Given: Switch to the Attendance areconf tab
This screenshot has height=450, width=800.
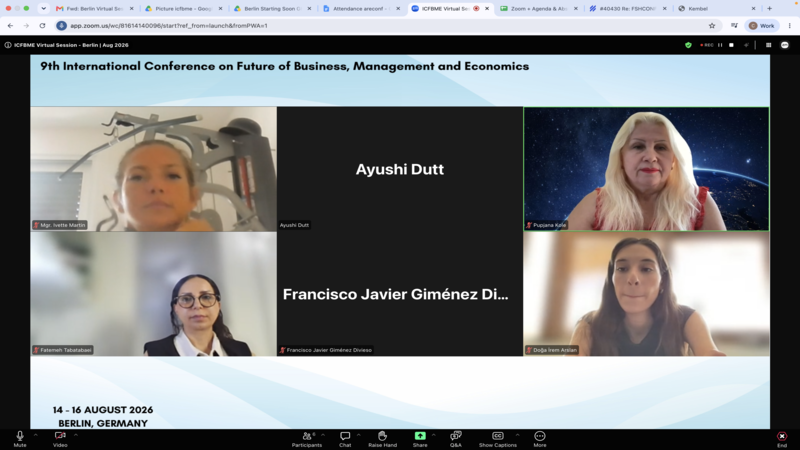Looking at the screenshot, I should [360, 9].
